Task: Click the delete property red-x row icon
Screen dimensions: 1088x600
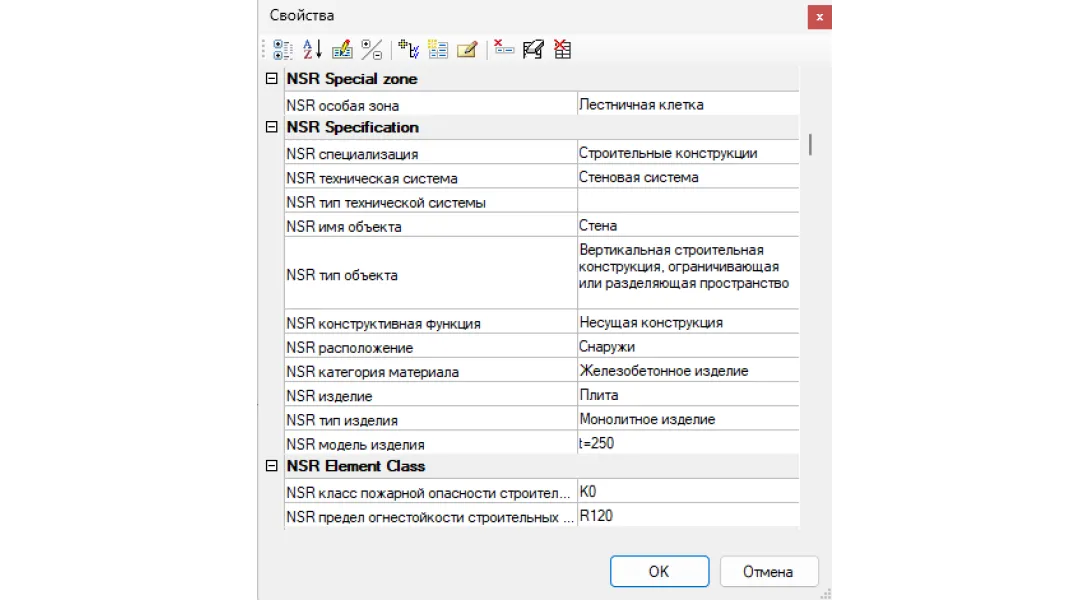Action: click(504, 48)
